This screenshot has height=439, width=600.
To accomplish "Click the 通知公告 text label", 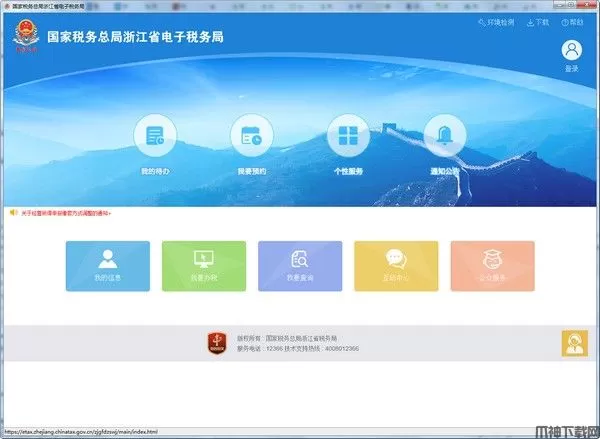I will click(x=445, y=171).
